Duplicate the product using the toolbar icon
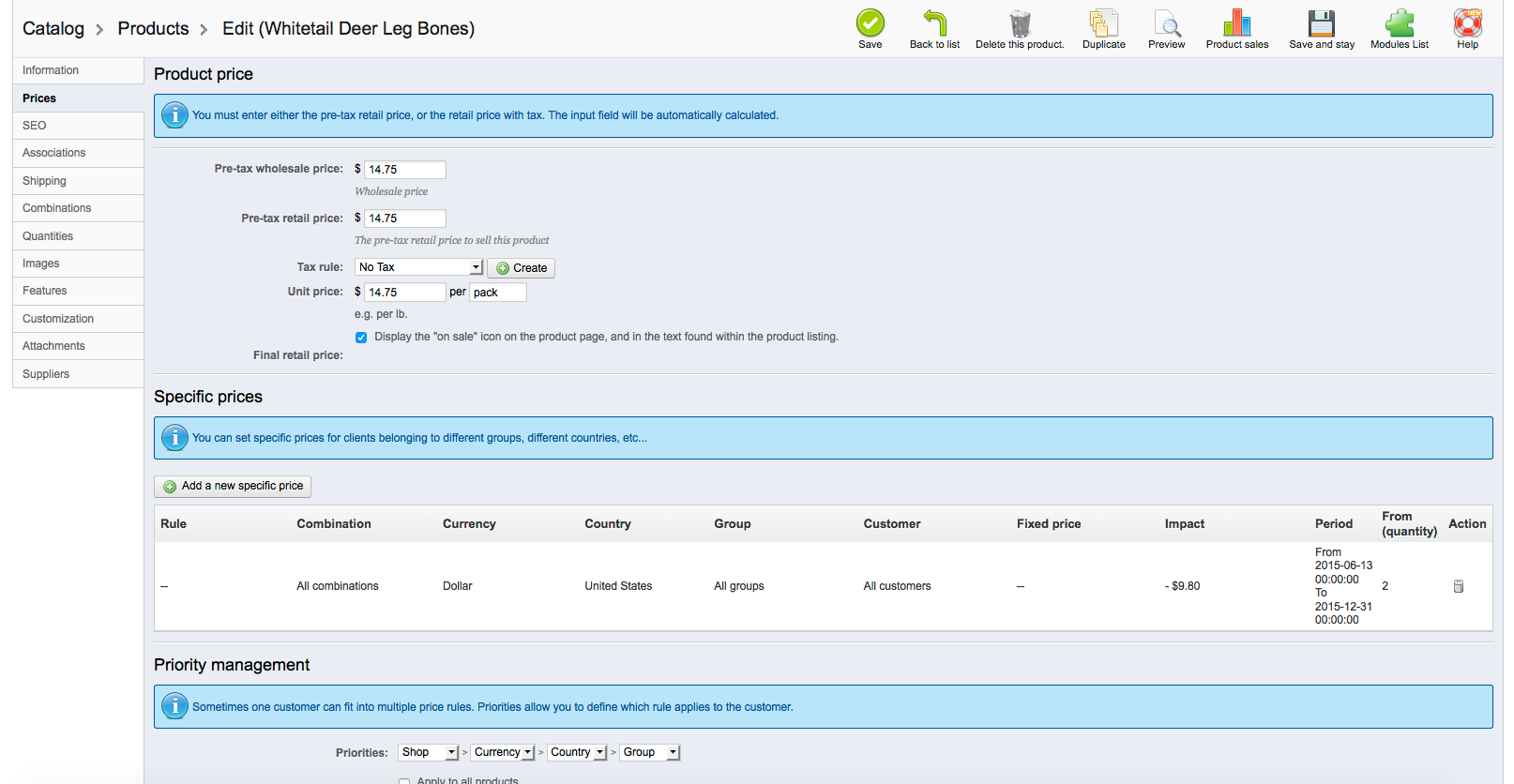The width and height of the screenshot is (1514, 784). click(1103, 23)
